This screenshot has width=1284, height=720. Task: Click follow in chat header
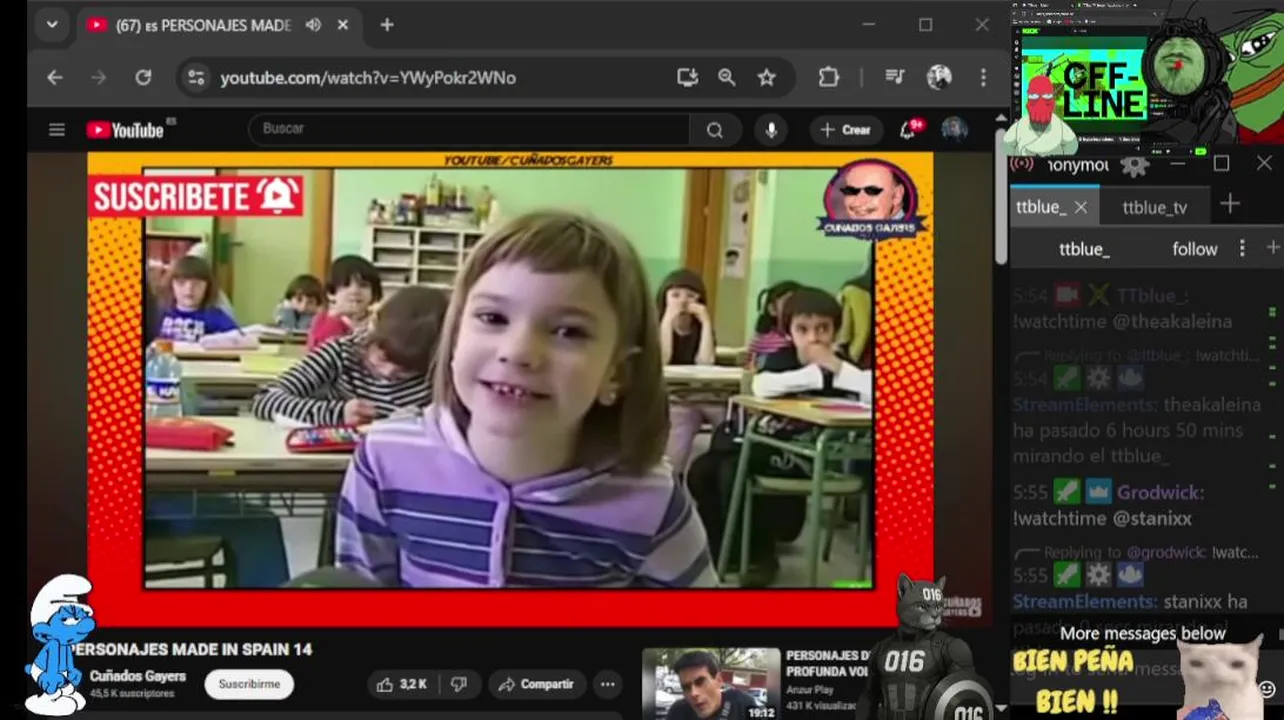1195,249
